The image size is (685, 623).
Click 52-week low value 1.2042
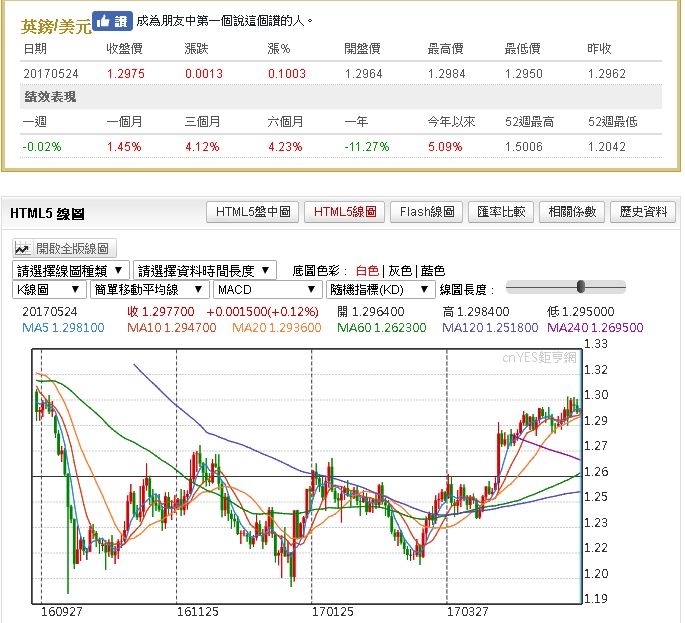(606, 146)
